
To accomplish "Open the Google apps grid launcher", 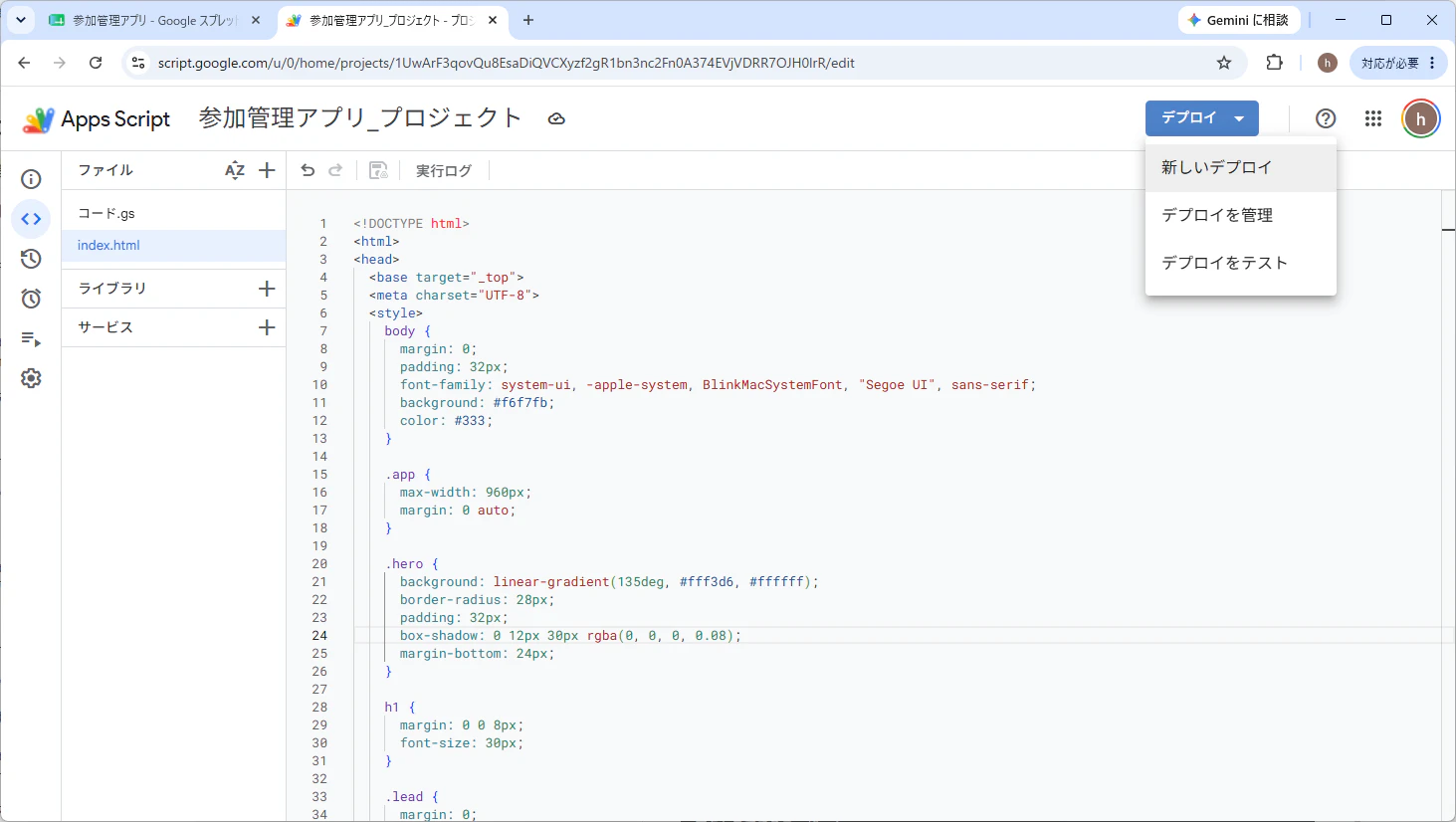I will click(1373, 118).
